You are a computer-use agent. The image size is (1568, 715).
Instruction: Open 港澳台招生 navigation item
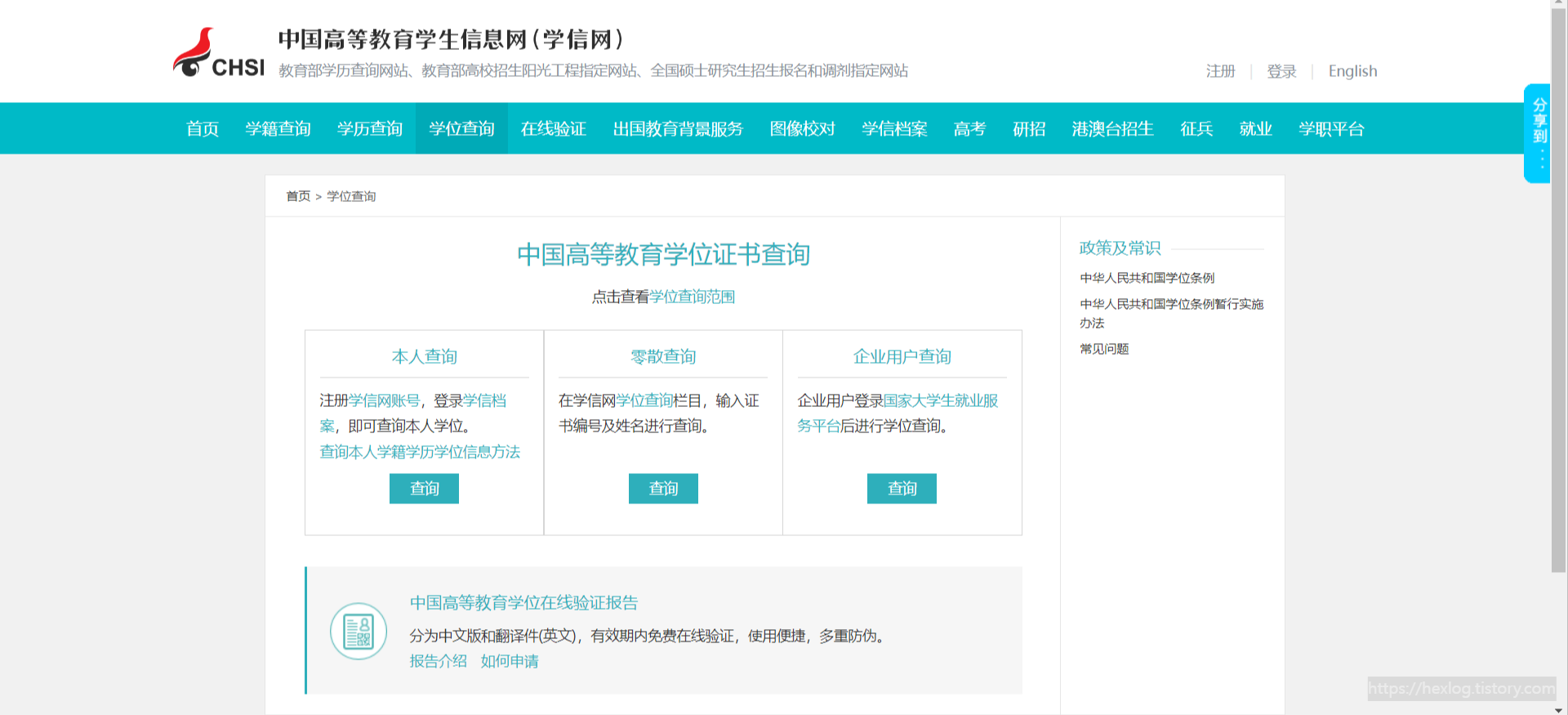tap(1112, 128)
